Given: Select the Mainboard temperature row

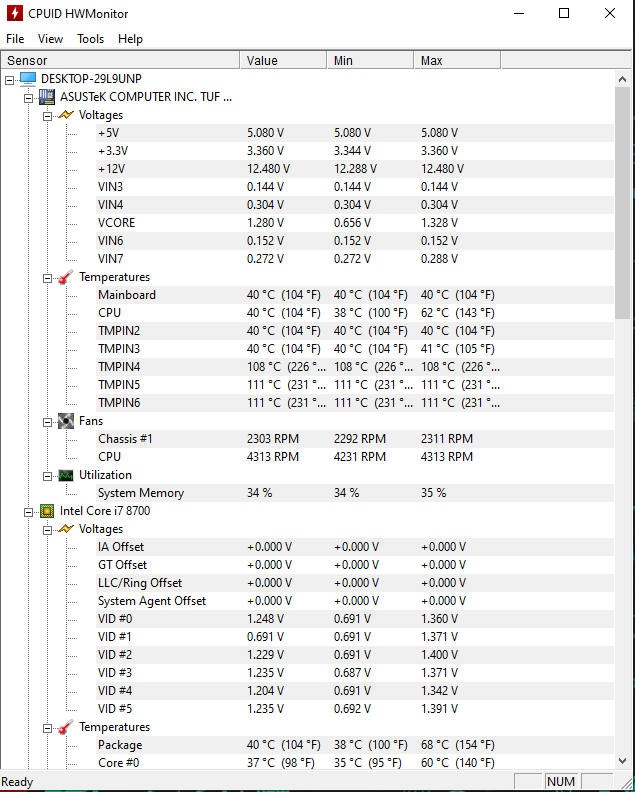Looking at the screenshot, I should [355, 295].
